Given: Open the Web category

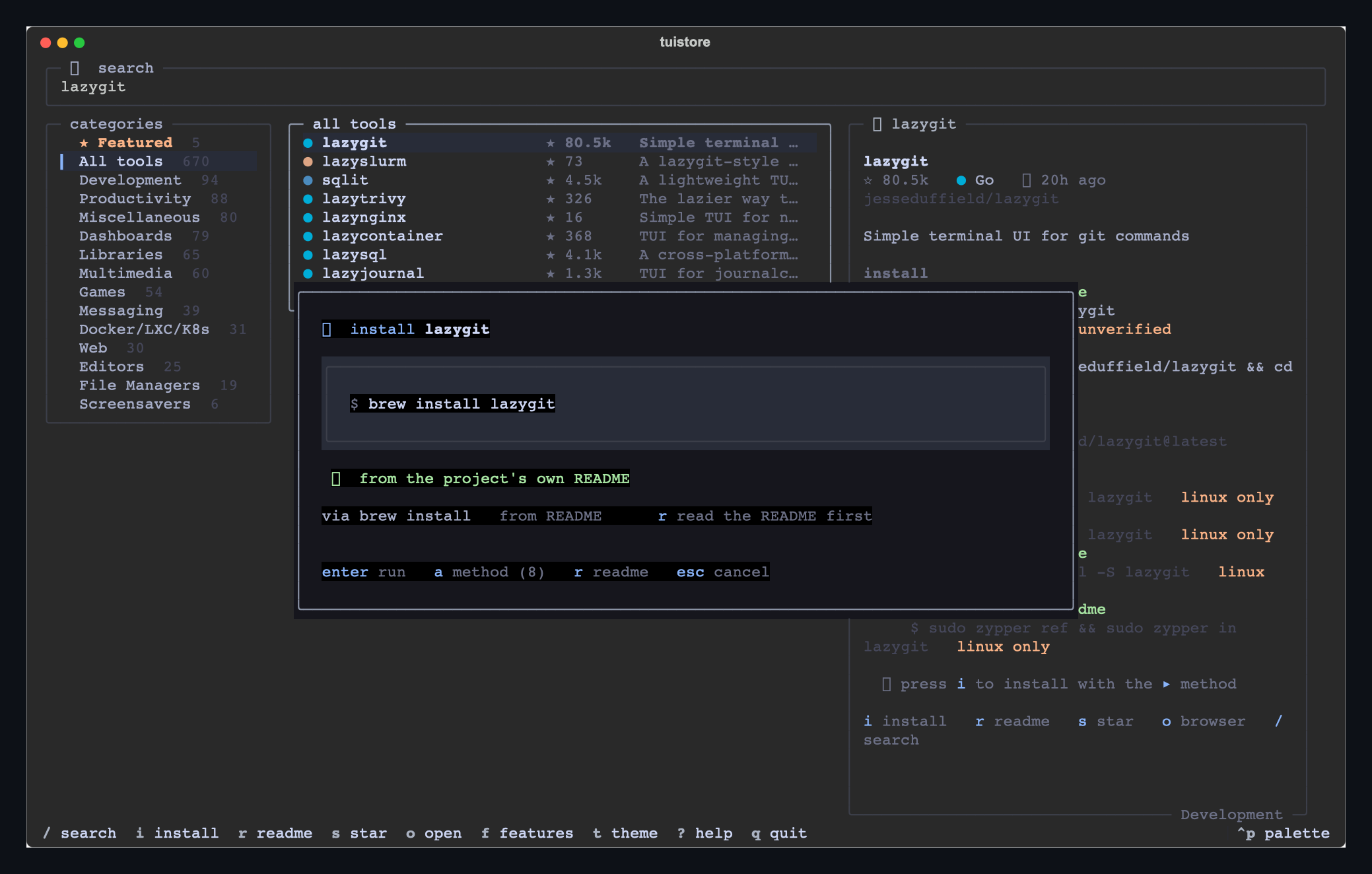Looking at the screenshot, I should click(x=158, y=348).
